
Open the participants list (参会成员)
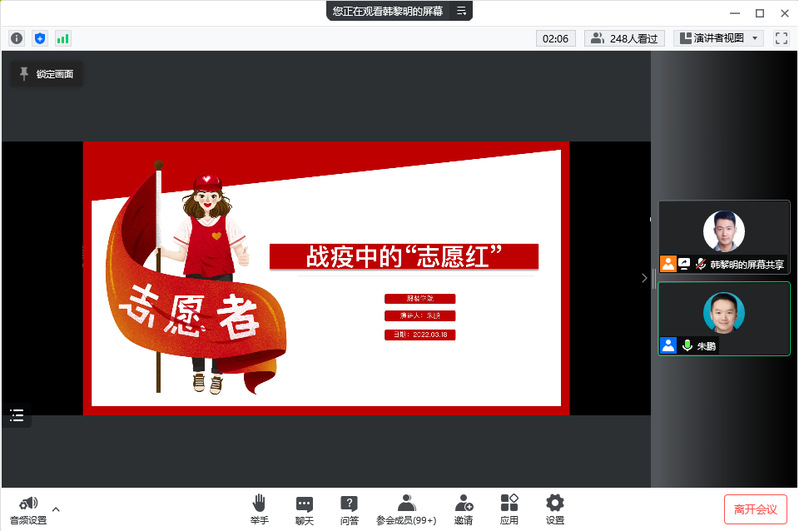406,509
